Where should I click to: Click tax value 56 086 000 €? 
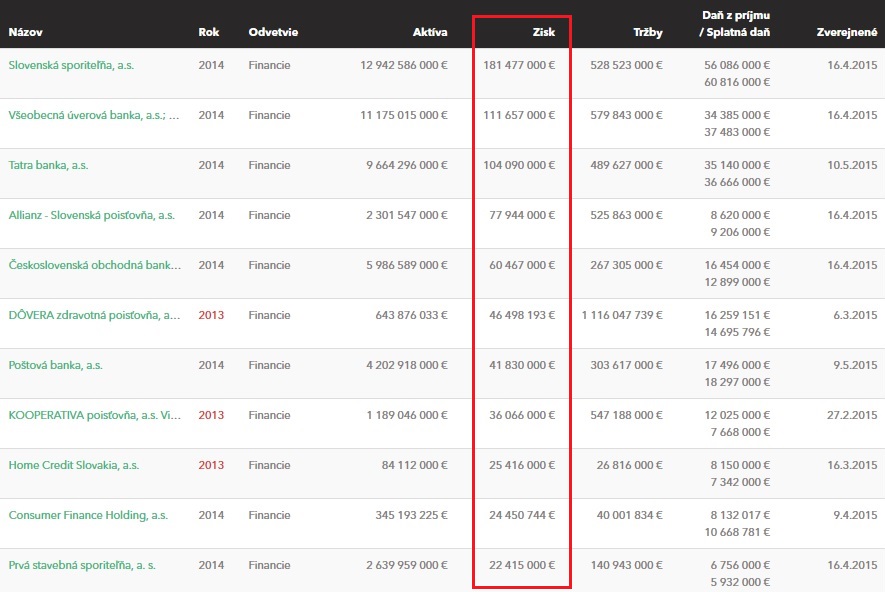point(737,65)
